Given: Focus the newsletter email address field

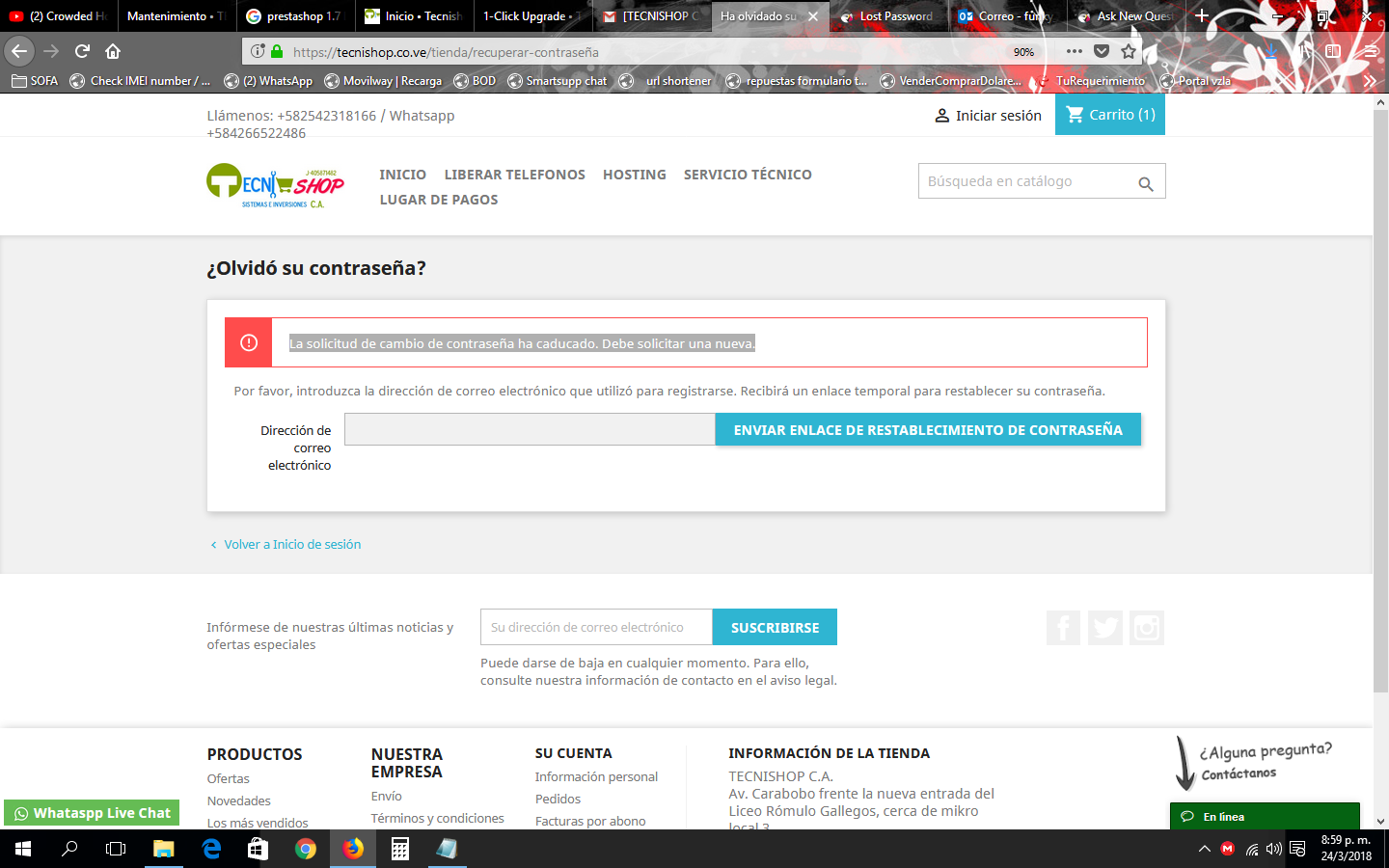Looking at the screenshot, I should [596, 627].
